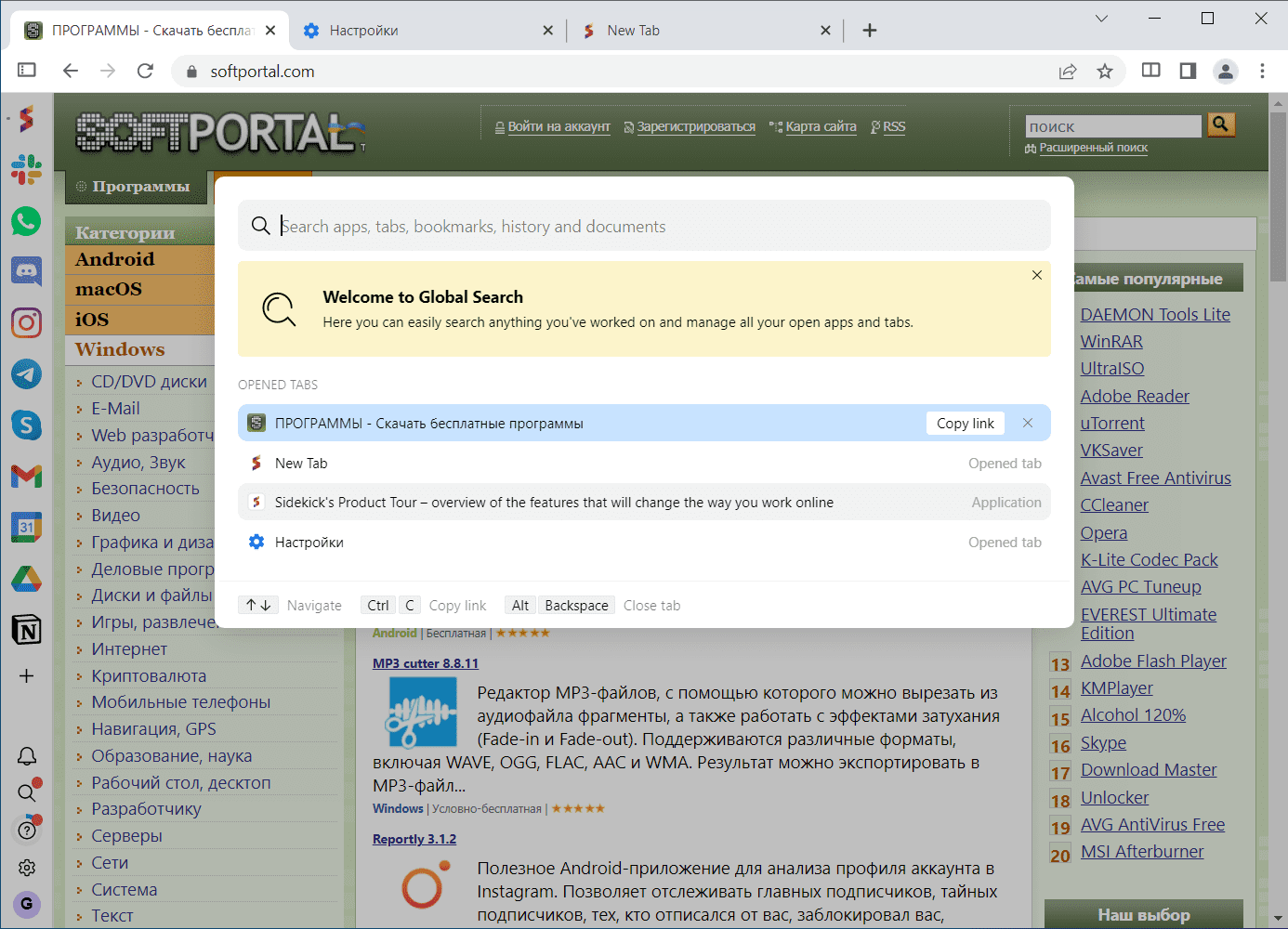This screenshot has width=1288, height=929.
Task: Open Карта сайта link
Action: tap(821, 127)
